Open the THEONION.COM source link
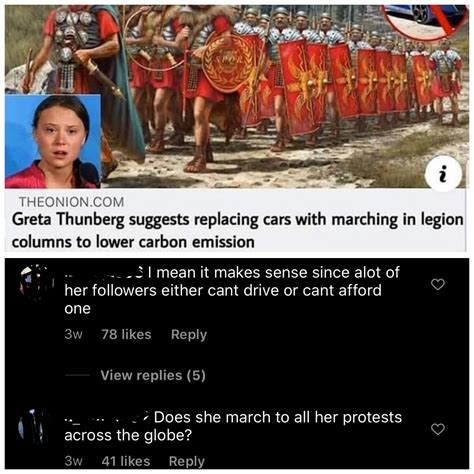 click(x=71, y=202)
